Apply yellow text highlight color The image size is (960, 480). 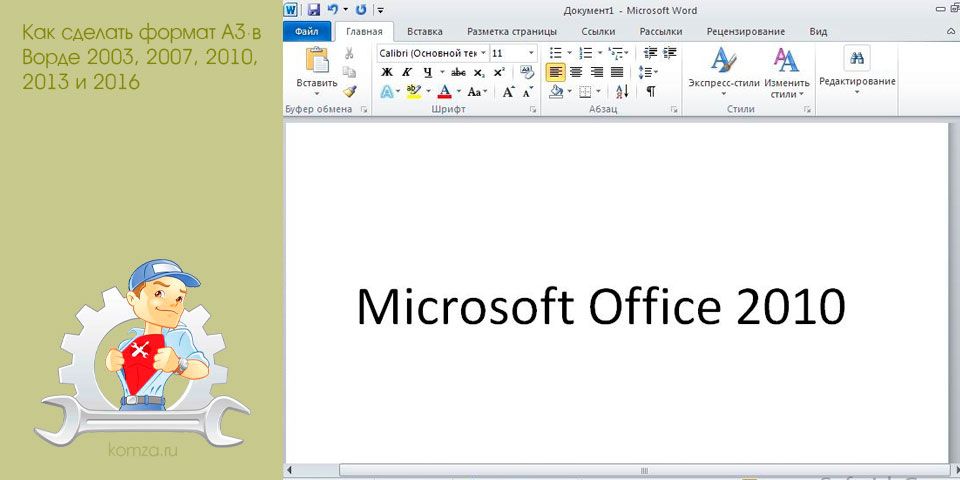[x=414, y=92]
